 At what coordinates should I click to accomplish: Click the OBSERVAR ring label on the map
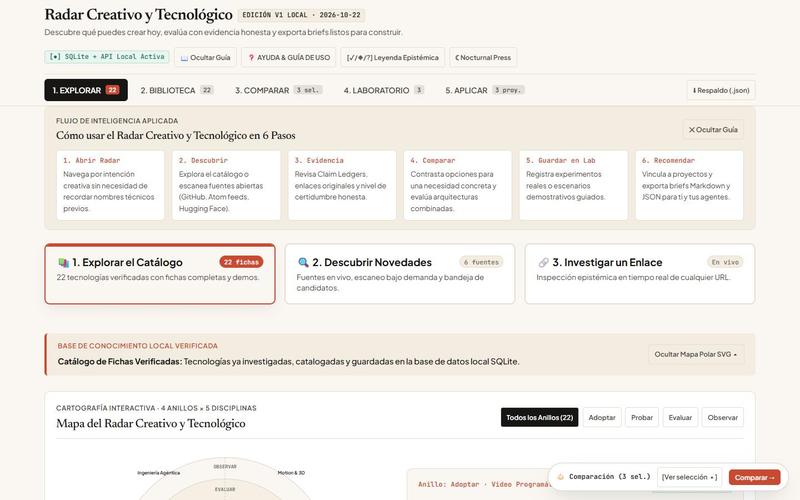point(225,466)
